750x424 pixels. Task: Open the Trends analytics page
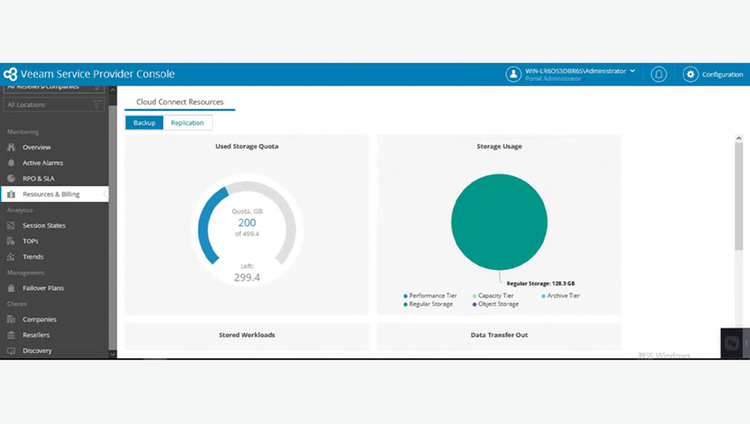(33, 257)
